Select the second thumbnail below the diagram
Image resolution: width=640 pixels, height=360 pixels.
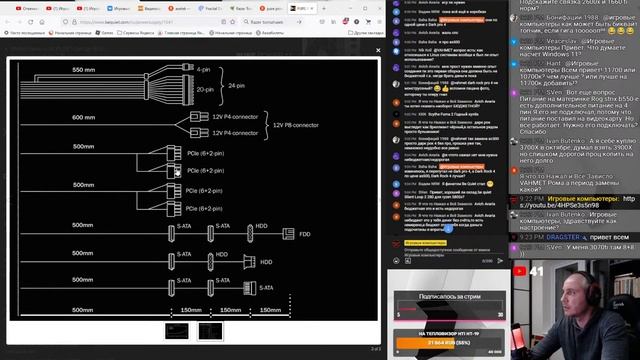(210, 331)
